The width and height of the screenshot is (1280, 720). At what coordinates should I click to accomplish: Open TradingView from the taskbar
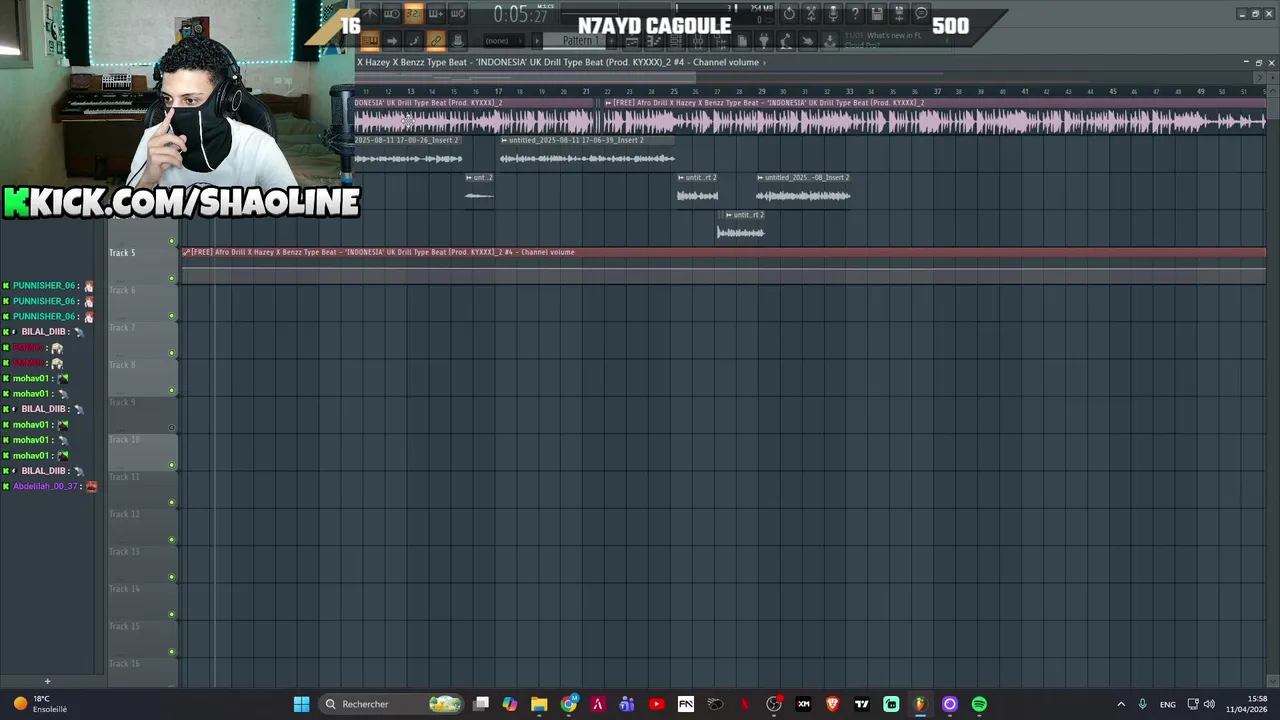click(x=861, y=704)
